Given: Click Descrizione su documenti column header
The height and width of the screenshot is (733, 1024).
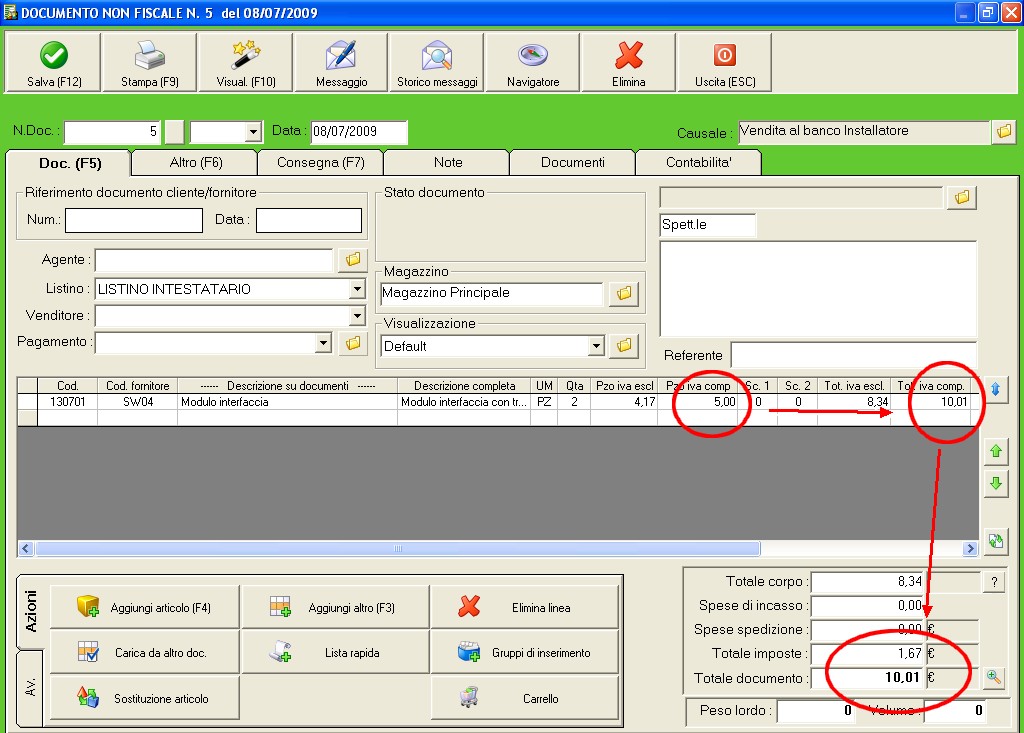Looking at the screenshot, I should (x=287, y=386).
